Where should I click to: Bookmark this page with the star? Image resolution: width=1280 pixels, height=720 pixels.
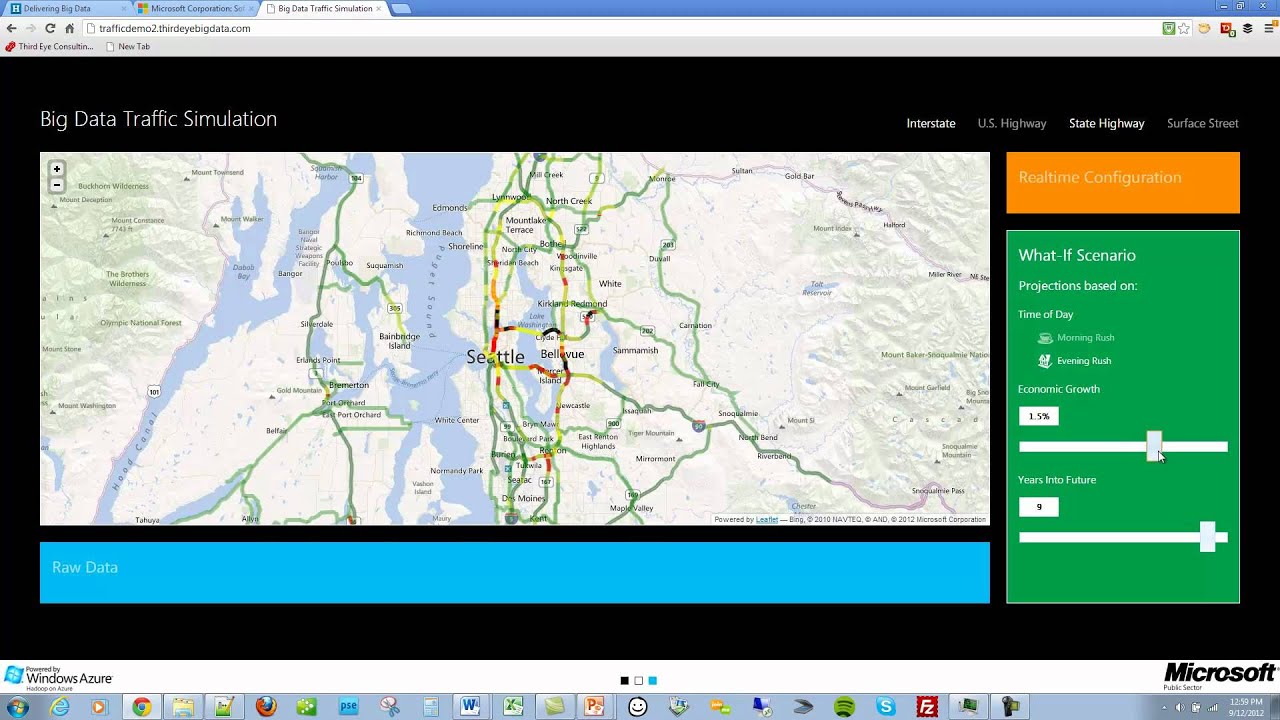click(x=1185, y=29)
